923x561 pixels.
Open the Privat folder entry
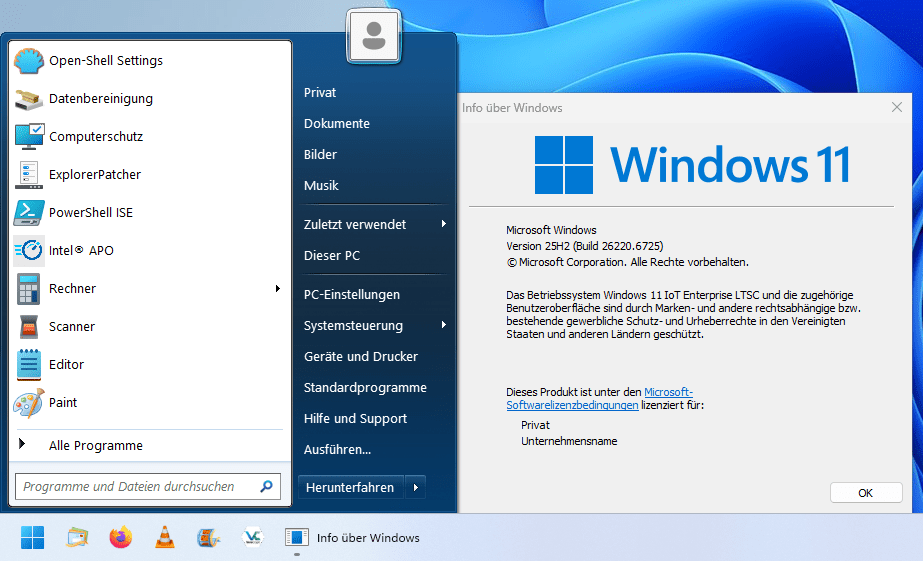click(320, 92)
